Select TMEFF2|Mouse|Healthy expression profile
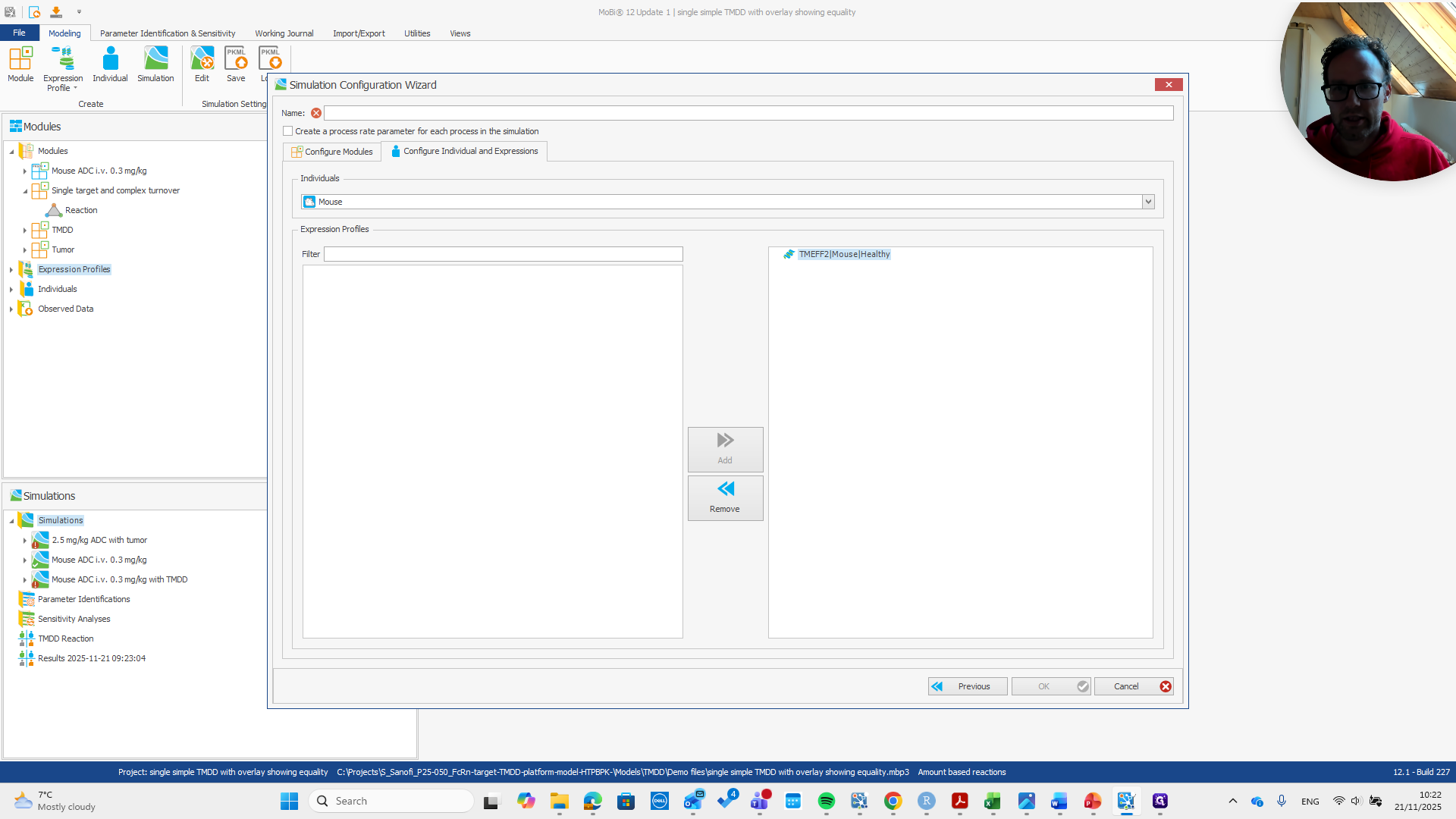The height and width of the screenshot is (819, 1456). [844, 255]
